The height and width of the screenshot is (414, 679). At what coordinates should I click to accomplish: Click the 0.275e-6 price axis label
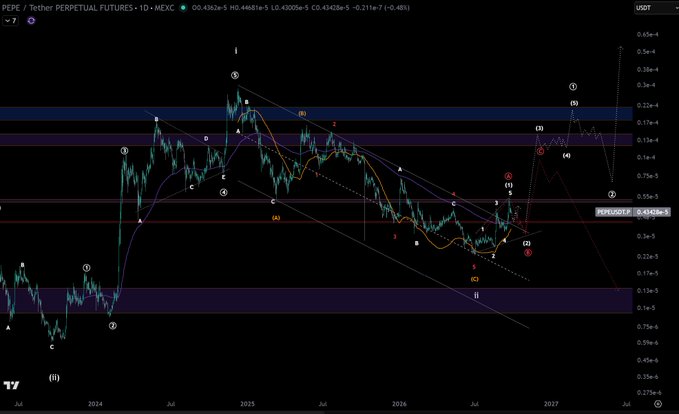(649, 392)
